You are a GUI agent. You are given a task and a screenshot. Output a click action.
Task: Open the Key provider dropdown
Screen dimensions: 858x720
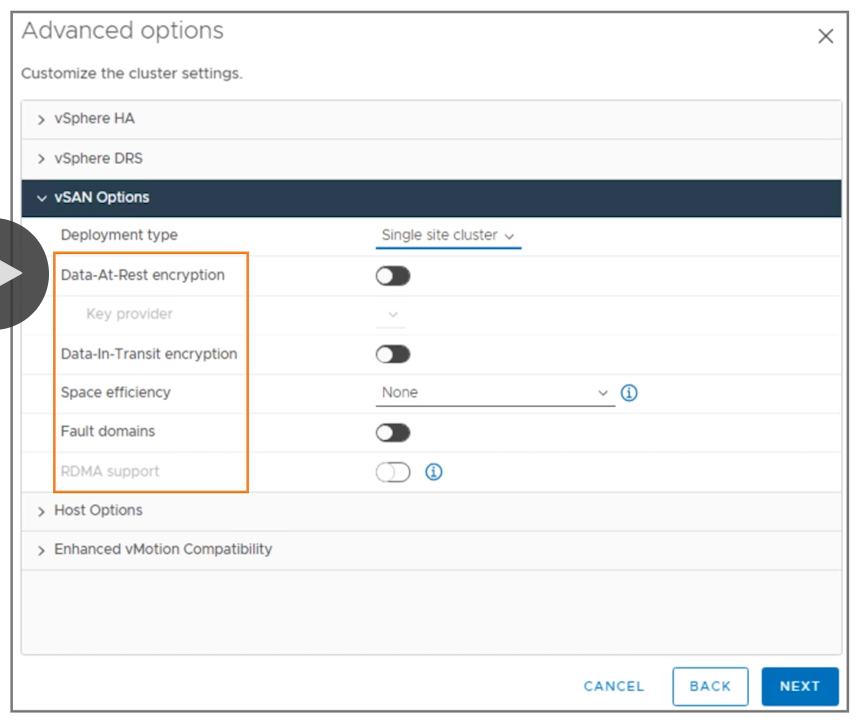pyautogui.click(x=392, y=315)
